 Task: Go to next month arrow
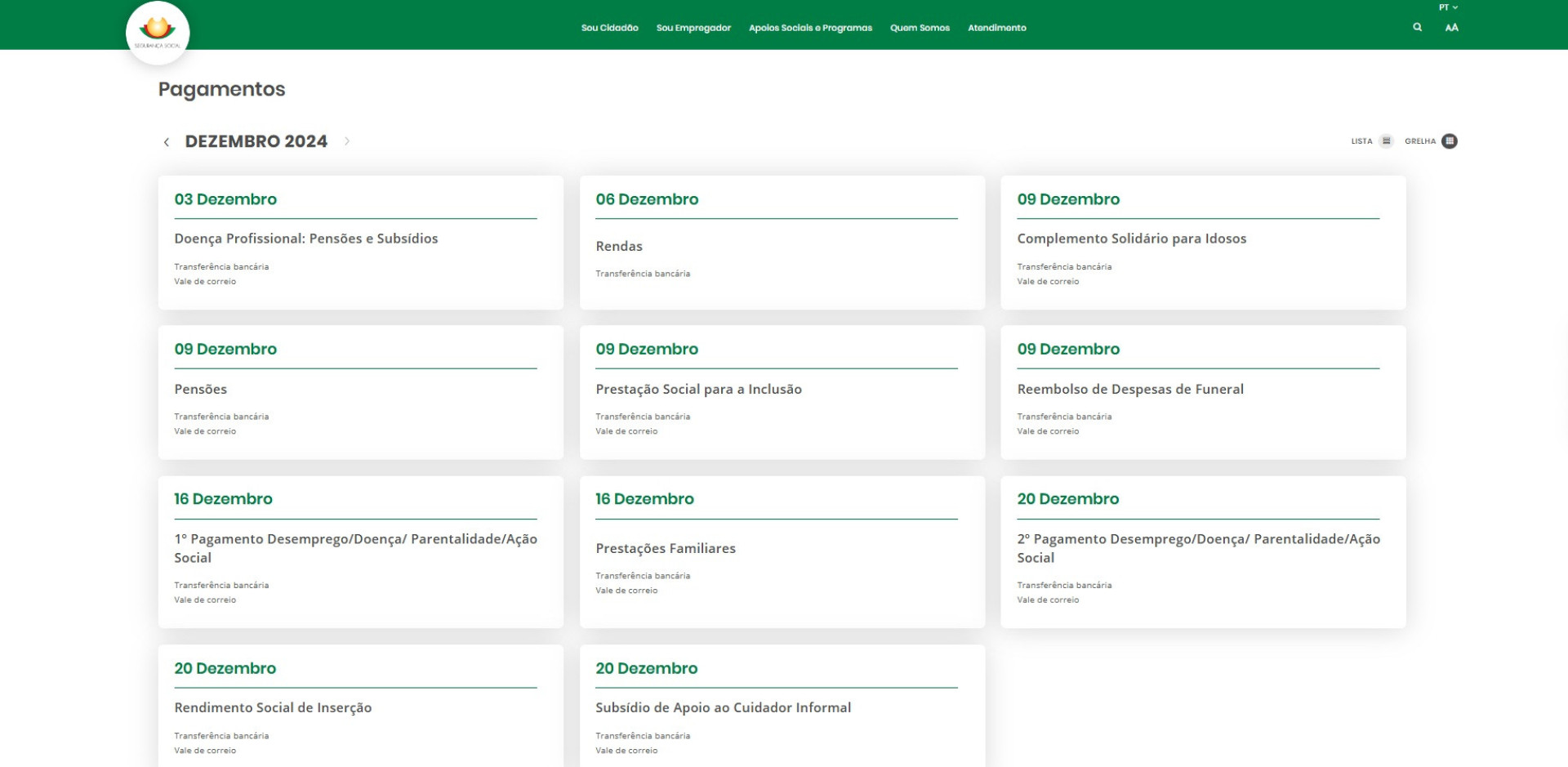[347, 141]
